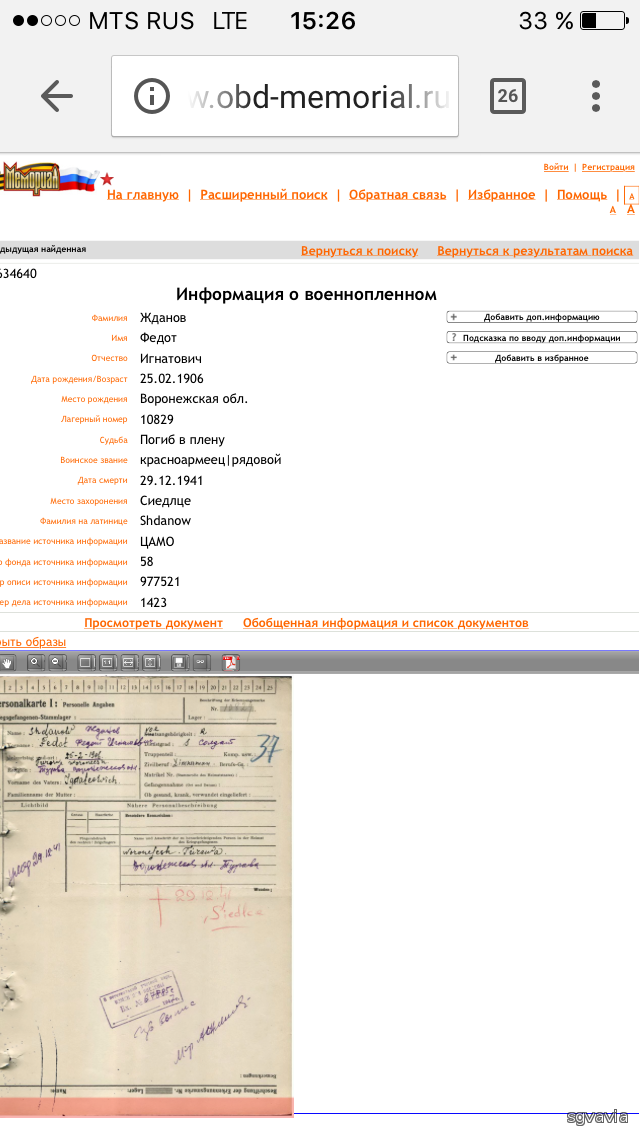
Task: Fit document to width
Action: [x=129, y=662]
